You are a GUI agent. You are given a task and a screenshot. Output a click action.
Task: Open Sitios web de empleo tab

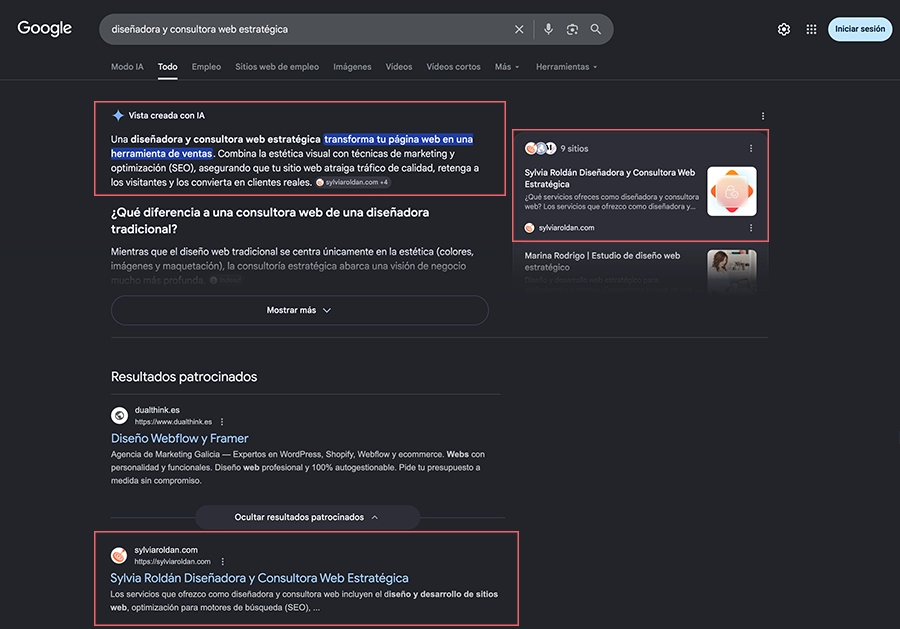277,67
